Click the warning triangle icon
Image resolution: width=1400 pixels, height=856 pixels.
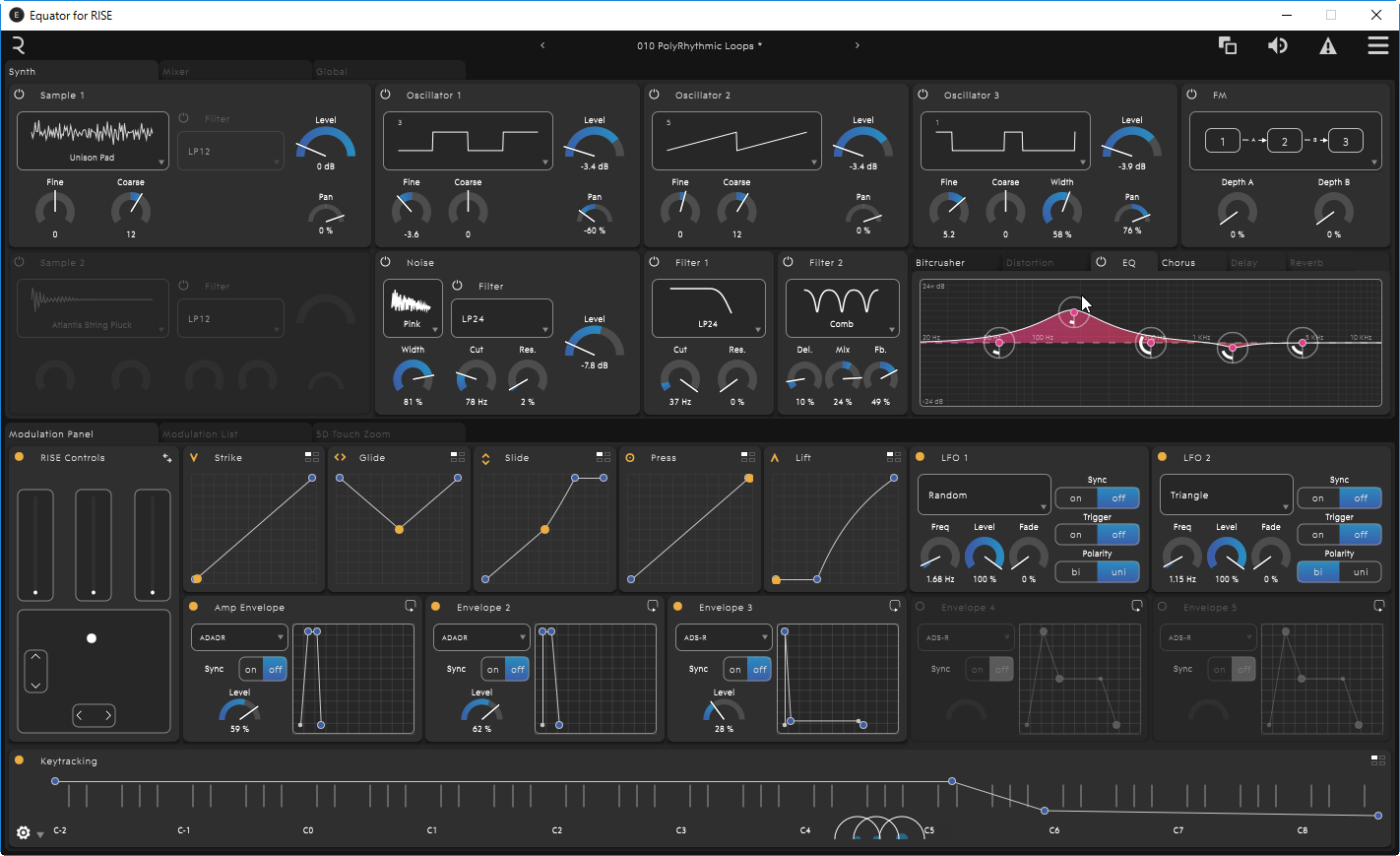click(x=1327, y=46)
